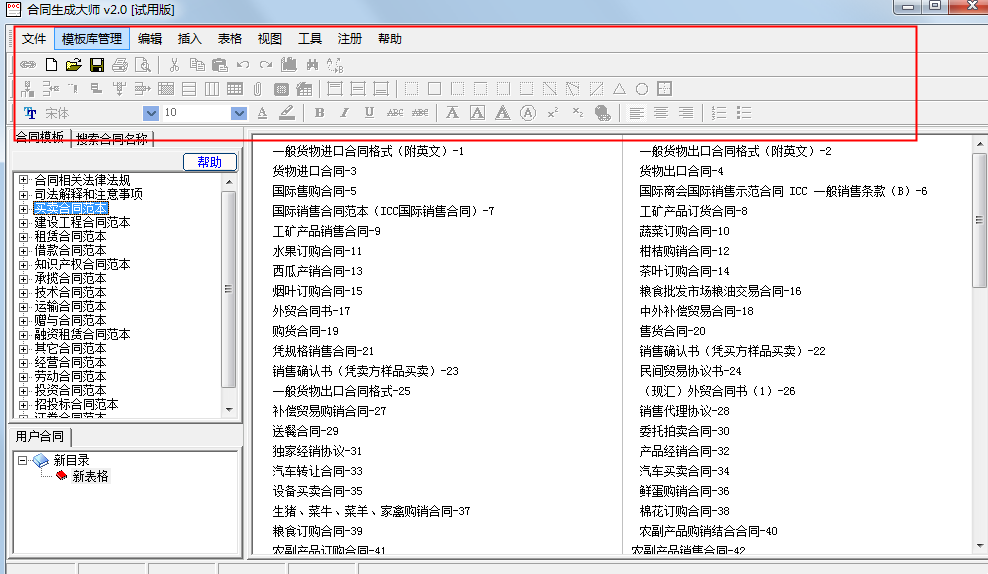
Task: Save the document with floppy disk icon
Action: pos(96,64)
